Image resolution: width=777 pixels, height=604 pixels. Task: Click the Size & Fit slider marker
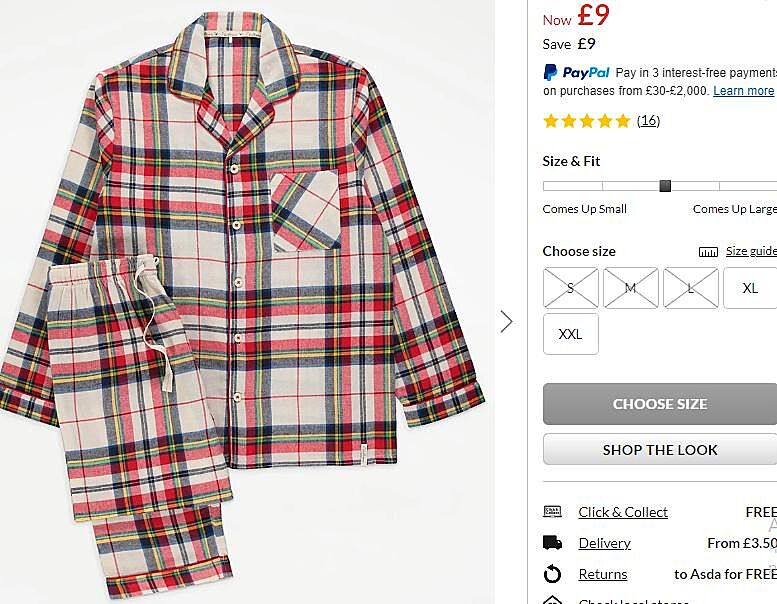665,185
